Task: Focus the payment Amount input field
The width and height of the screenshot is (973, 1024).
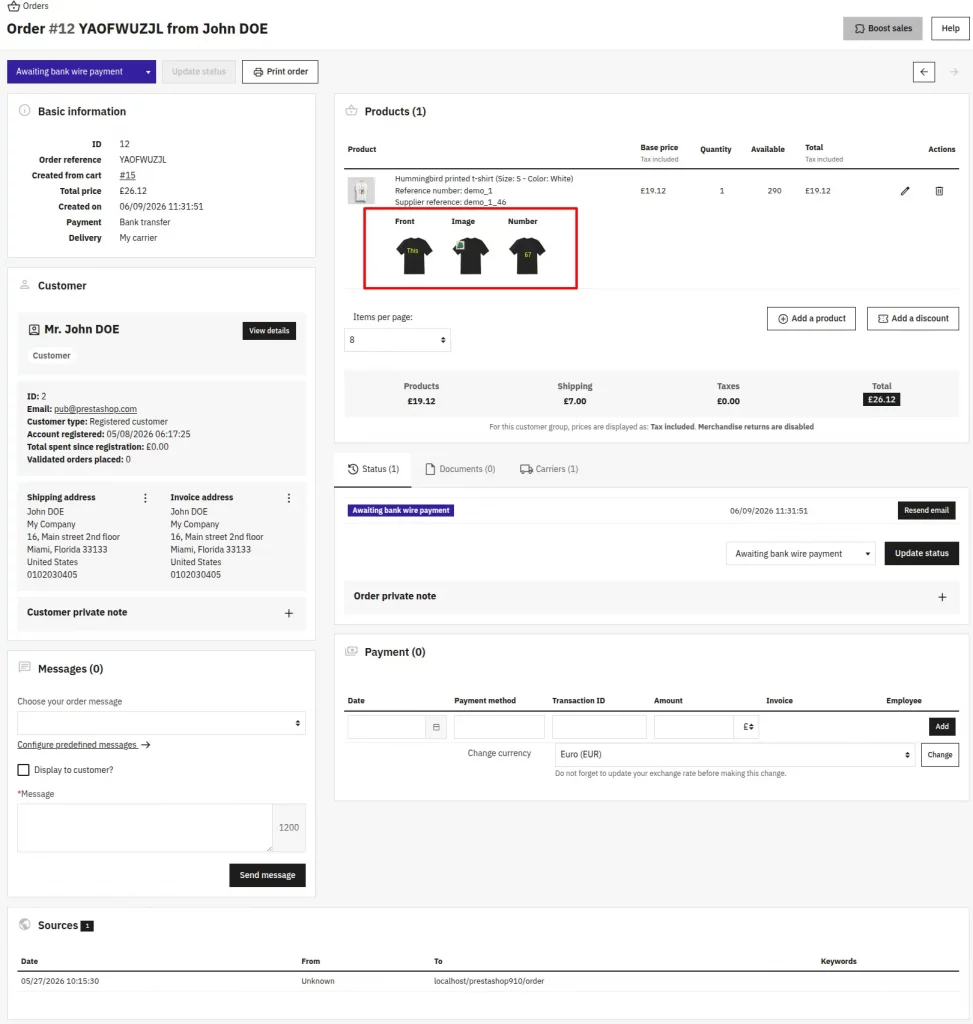Action: (694, 727)
